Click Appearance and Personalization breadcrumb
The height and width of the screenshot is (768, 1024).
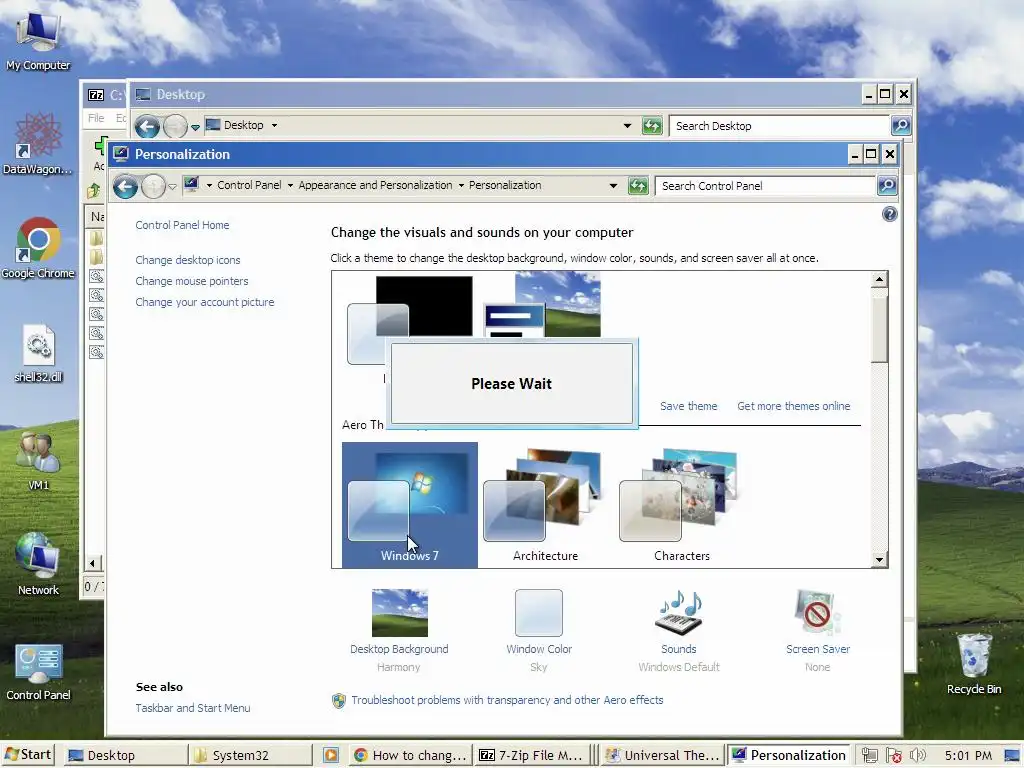[x=375, y=185]
